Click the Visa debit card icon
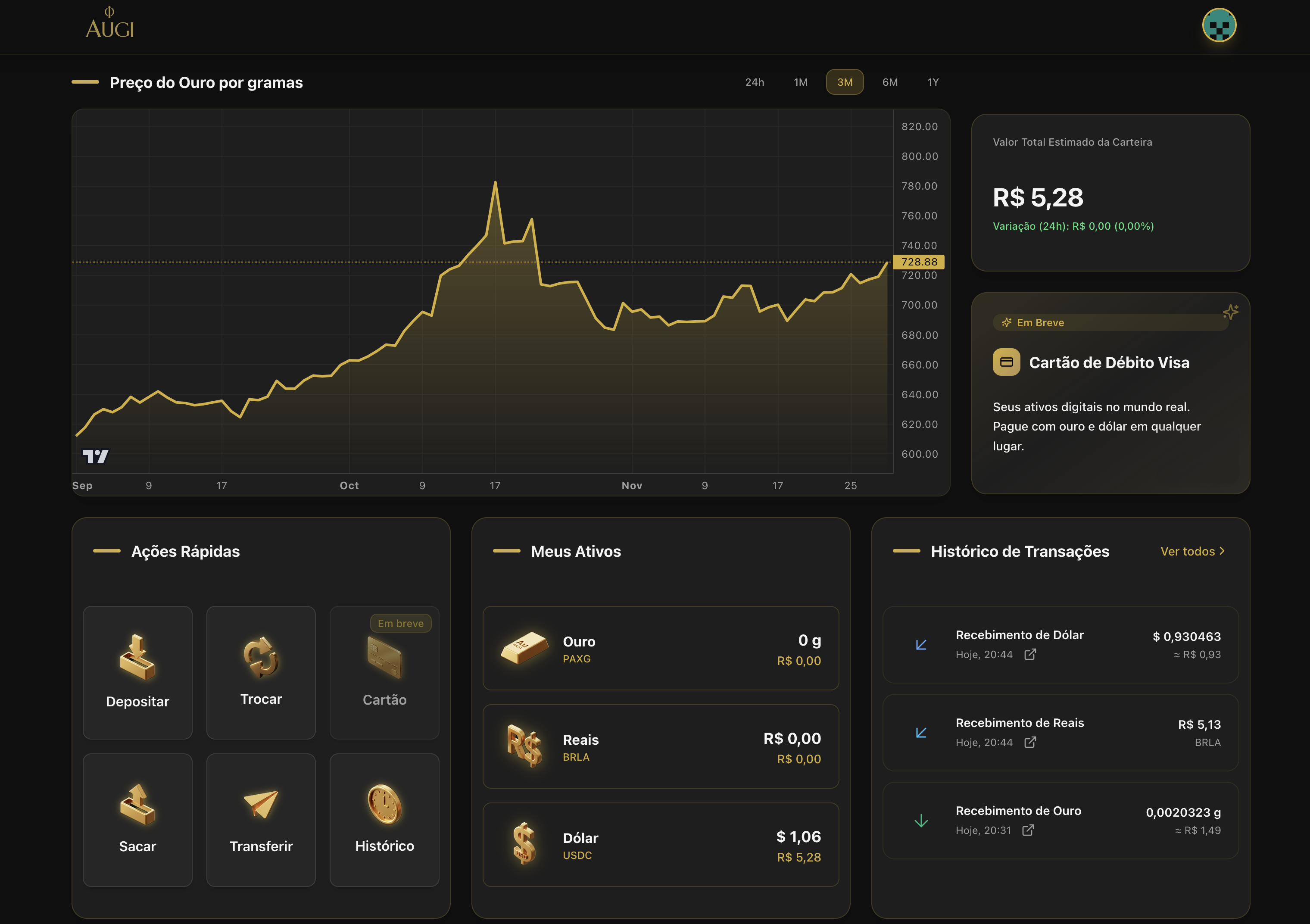This screenshot has width=1310, height=924. 1007,362
